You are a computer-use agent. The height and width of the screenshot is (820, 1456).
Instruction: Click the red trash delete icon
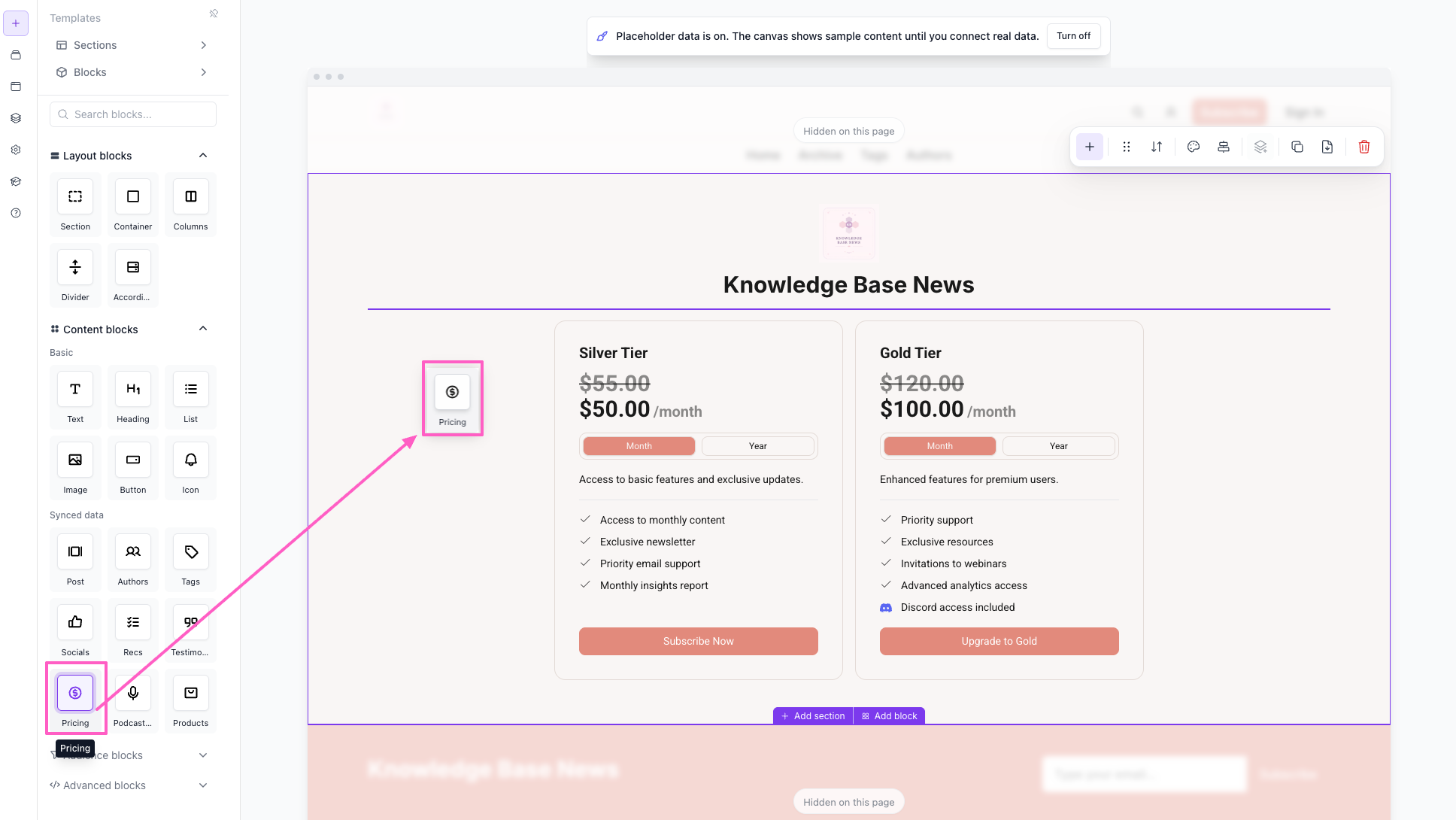tap(1363, 147)
